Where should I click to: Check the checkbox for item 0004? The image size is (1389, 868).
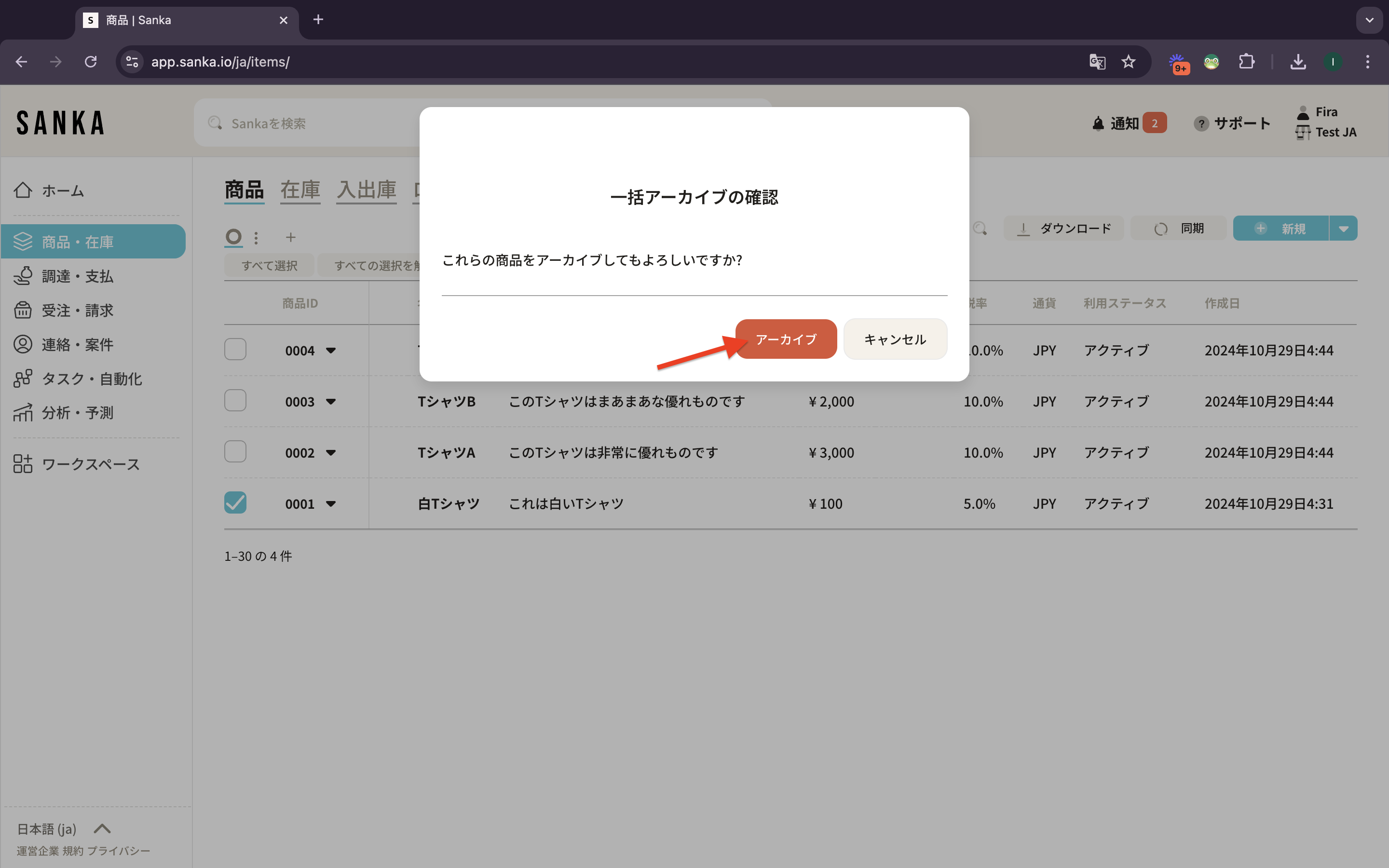point(235,349)
